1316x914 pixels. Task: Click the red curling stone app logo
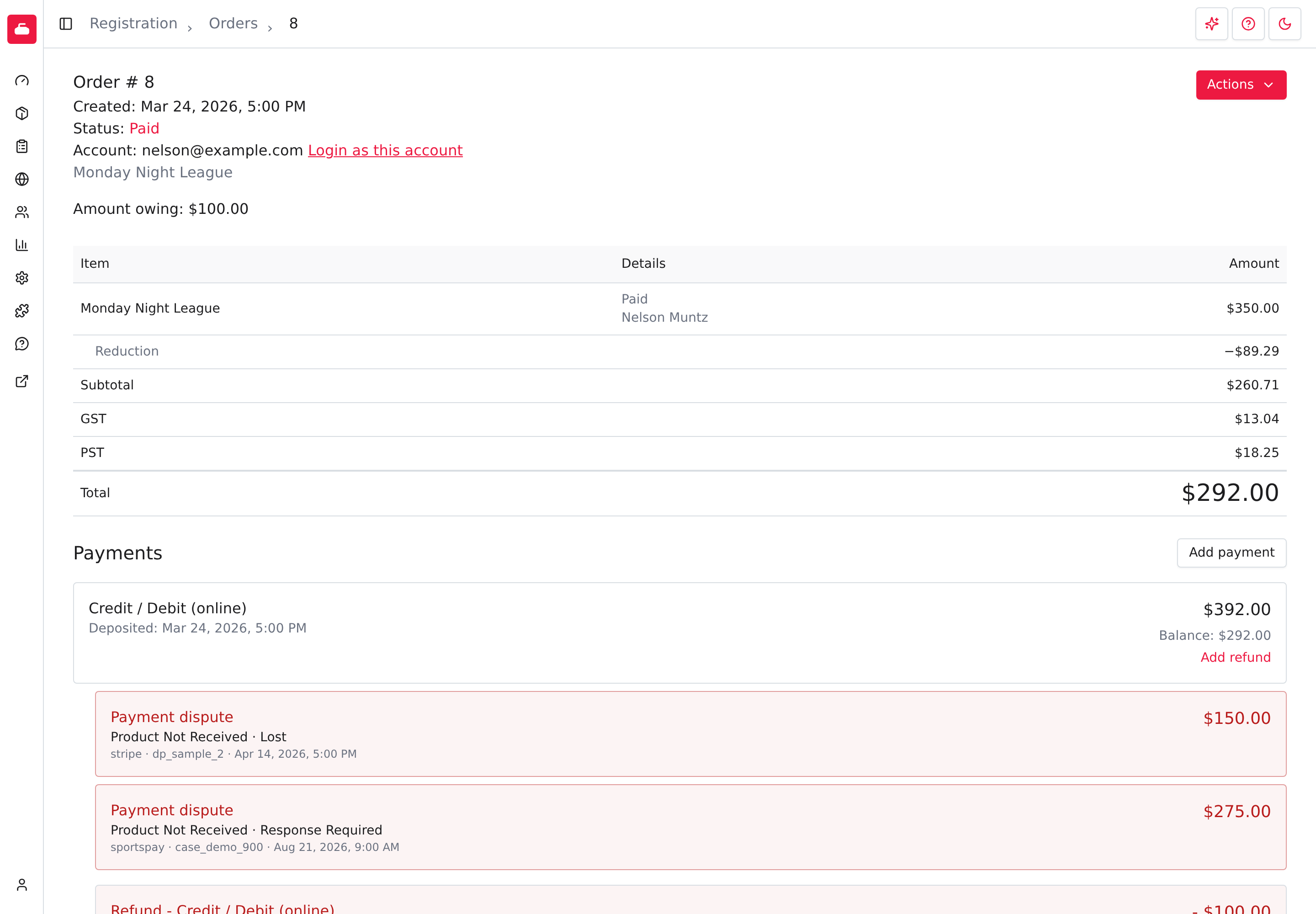22,29
